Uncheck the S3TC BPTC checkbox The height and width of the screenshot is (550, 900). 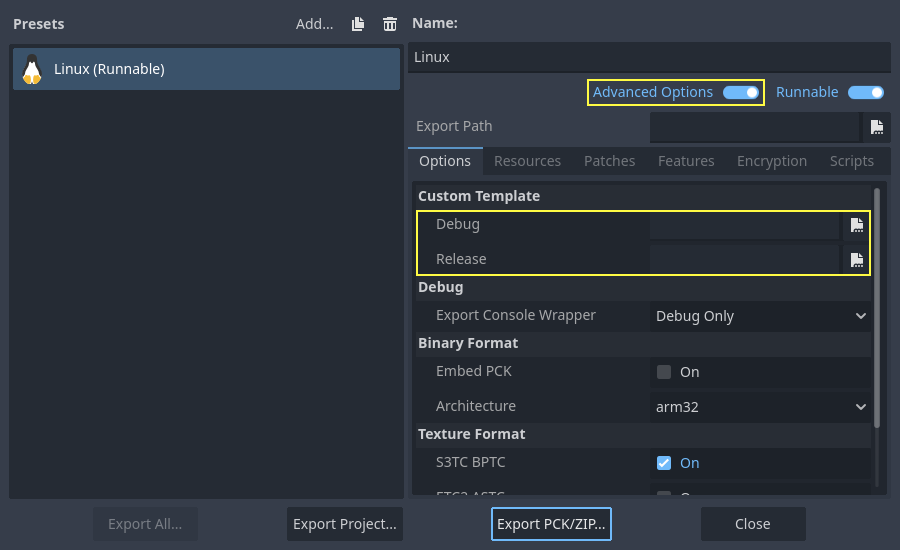click(x=664, y=463)
